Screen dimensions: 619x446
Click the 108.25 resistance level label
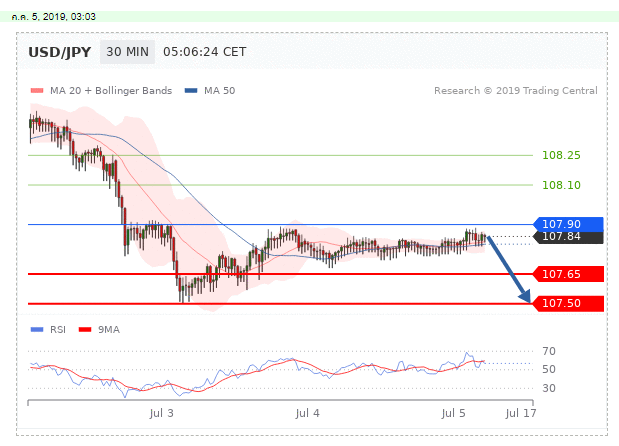pyautogui.click(x=561, y=155)
